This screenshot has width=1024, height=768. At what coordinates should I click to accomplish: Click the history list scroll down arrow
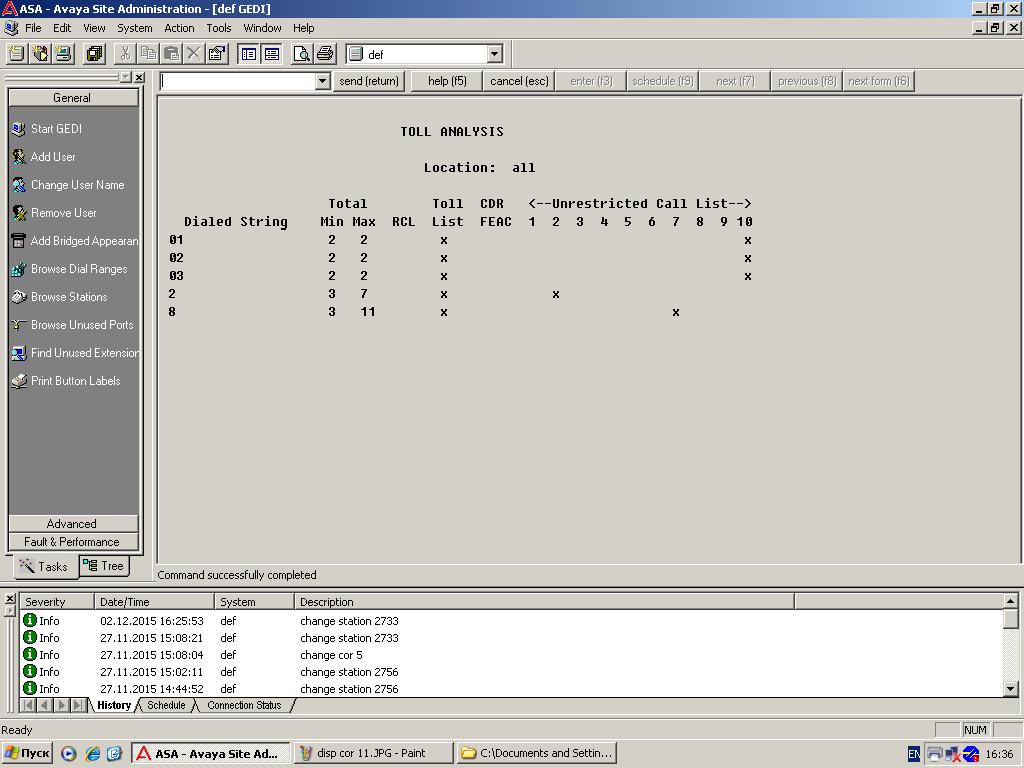pos(1010,688)
